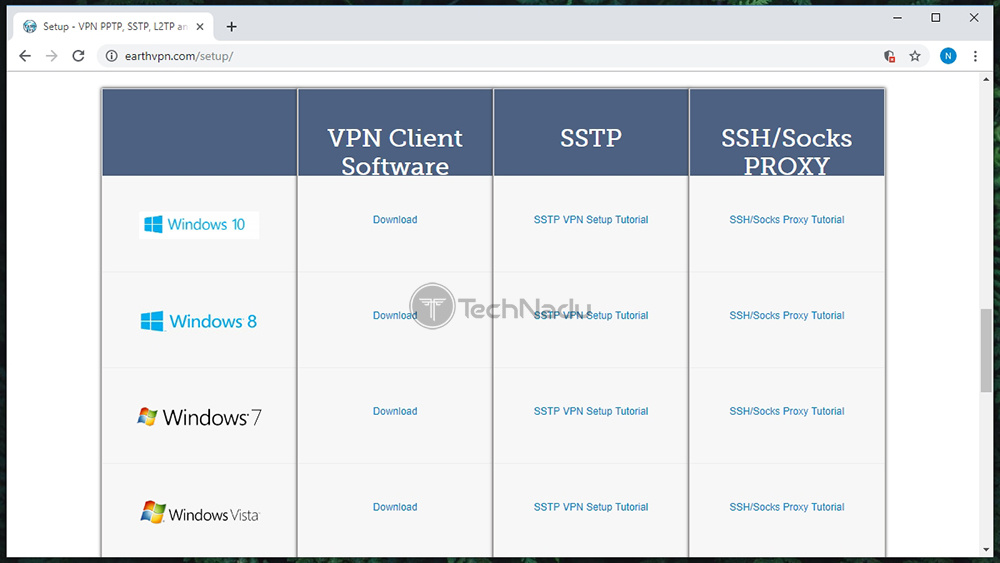View site information icon in address bar
Viewport: 1000px width, 563px height.
[112, 56]
